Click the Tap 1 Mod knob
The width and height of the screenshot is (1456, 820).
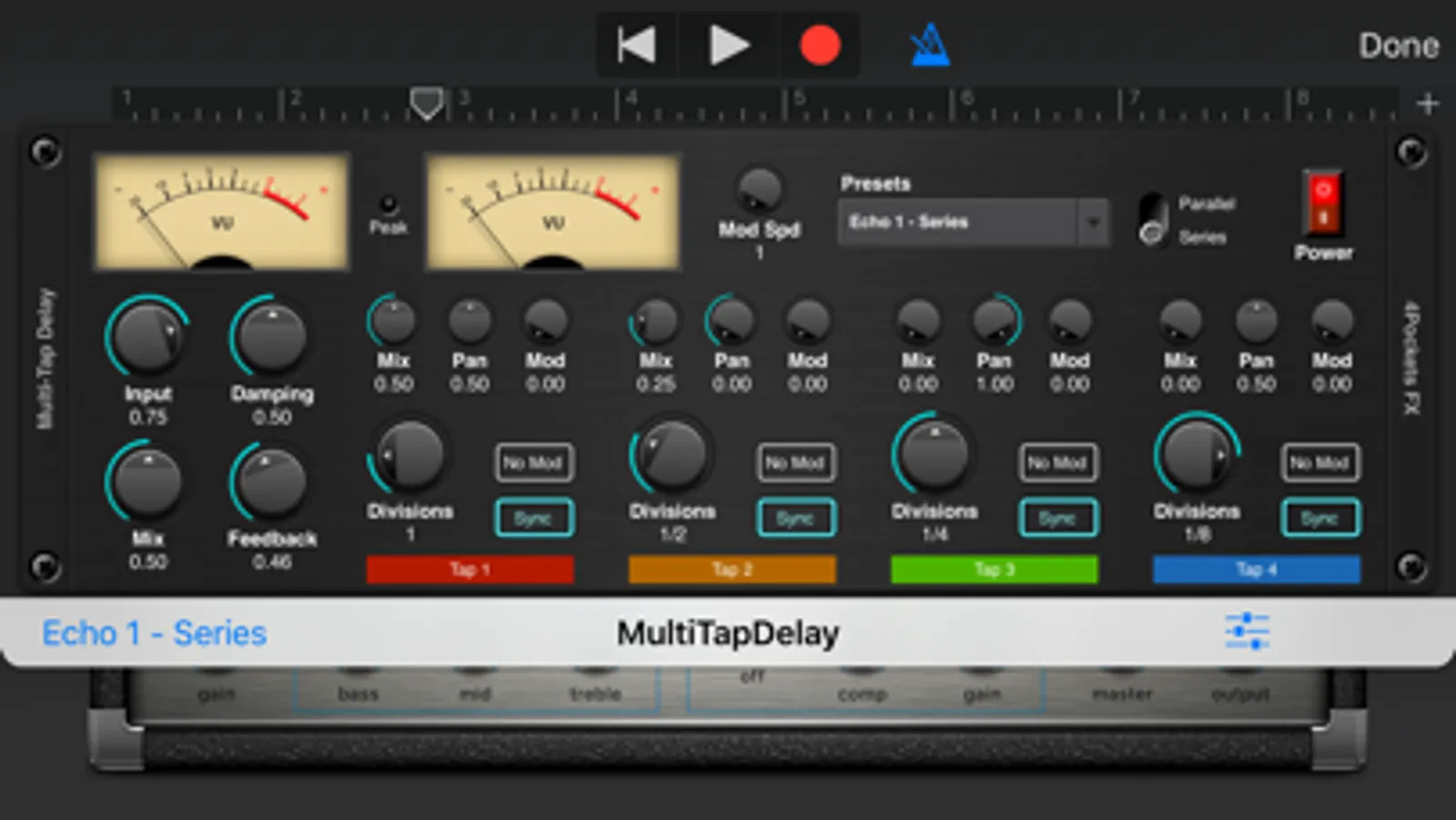(545, 320)
